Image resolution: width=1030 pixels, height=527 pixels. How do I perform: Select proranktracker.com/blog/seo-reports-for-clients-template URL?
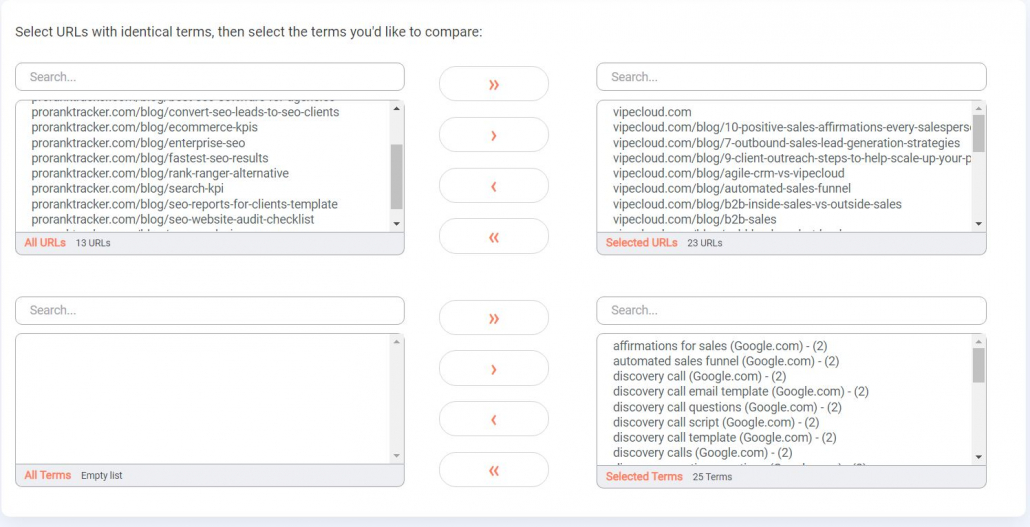pos(185,204)
